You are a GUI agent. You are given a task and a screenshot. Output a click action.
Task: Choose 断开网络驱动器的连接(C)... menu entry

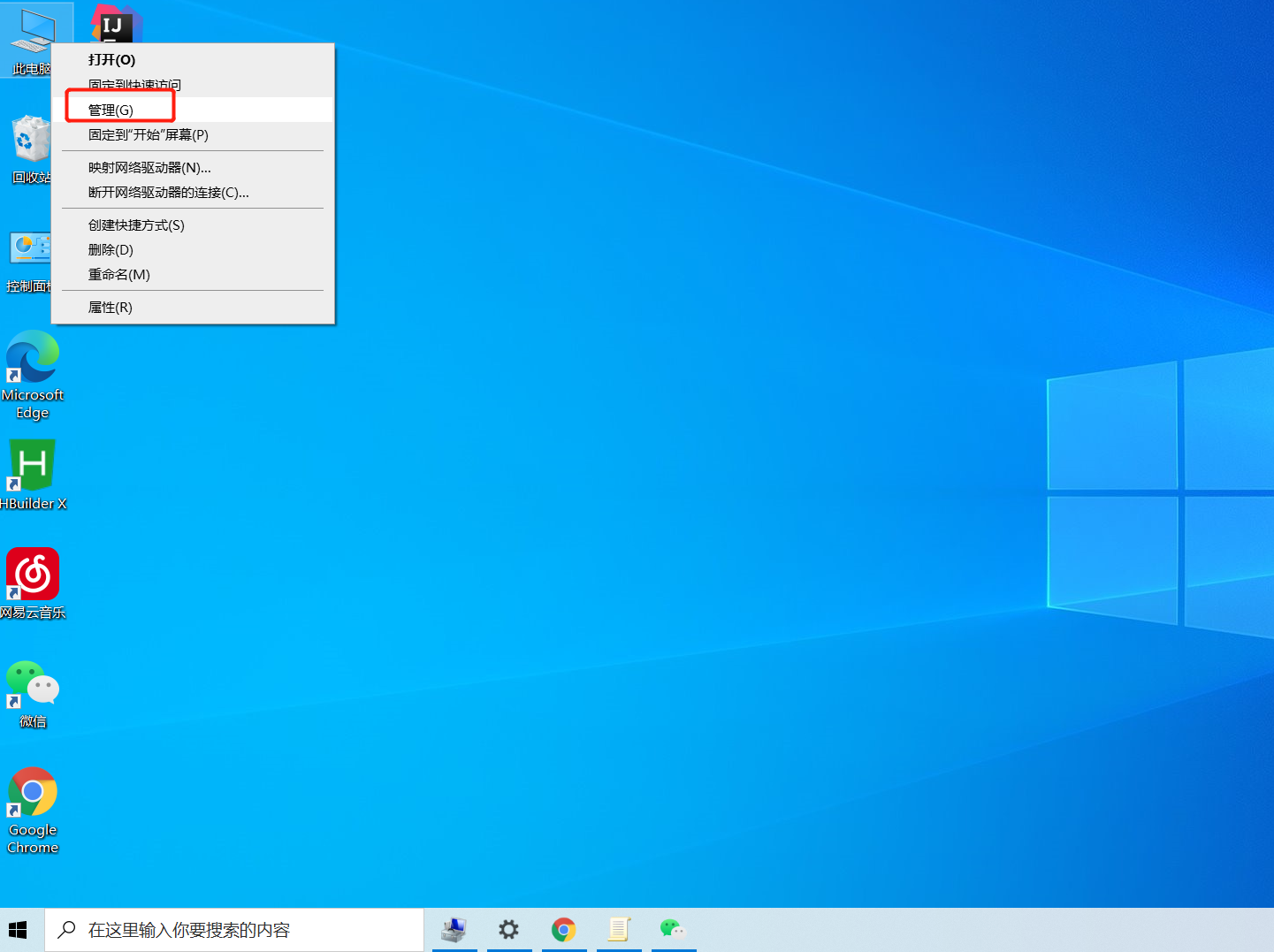193,192
